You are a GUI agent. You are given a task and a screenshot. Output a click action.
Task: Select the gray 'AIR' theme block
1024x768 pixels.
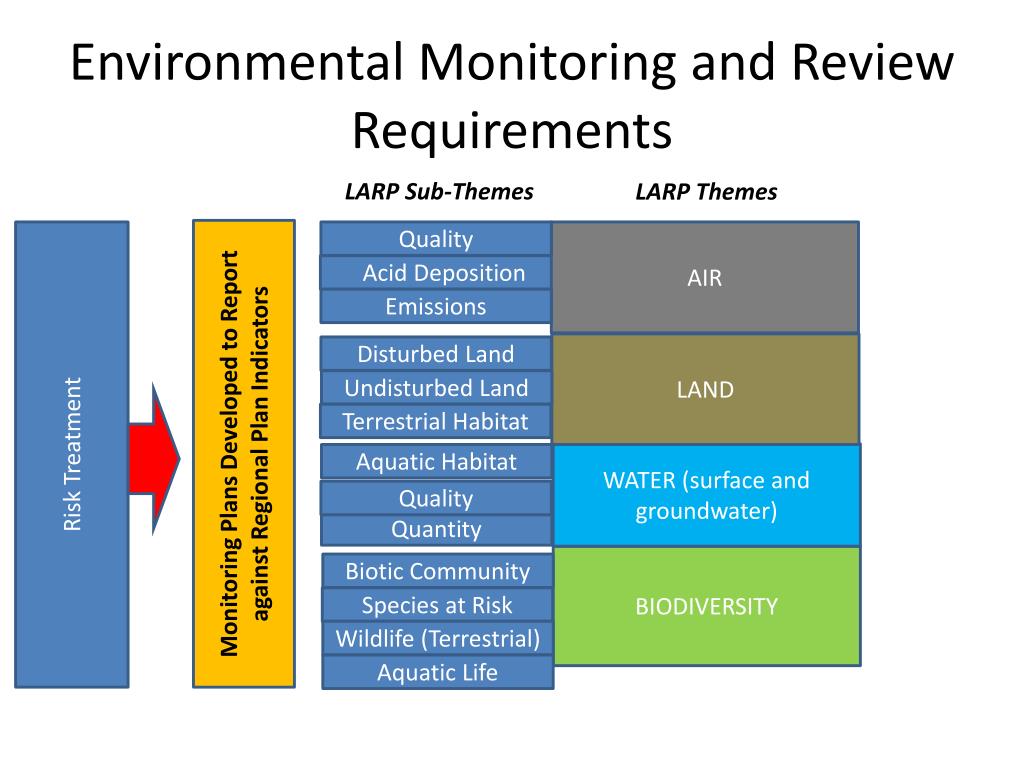coord(705,278)
